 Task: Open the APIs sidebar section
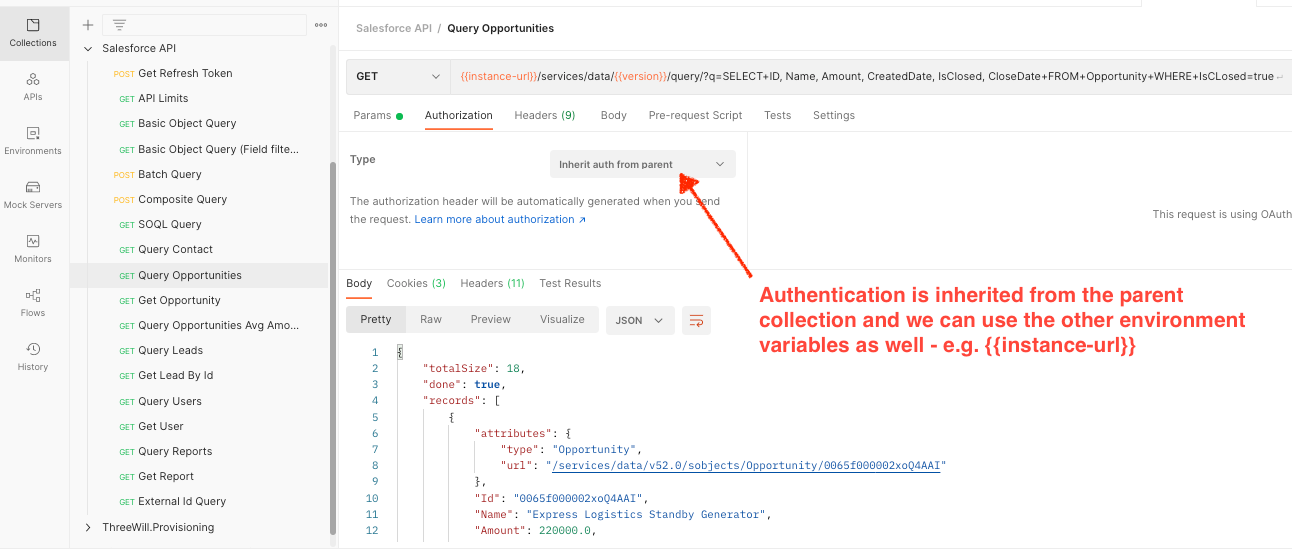coord(33,86)
